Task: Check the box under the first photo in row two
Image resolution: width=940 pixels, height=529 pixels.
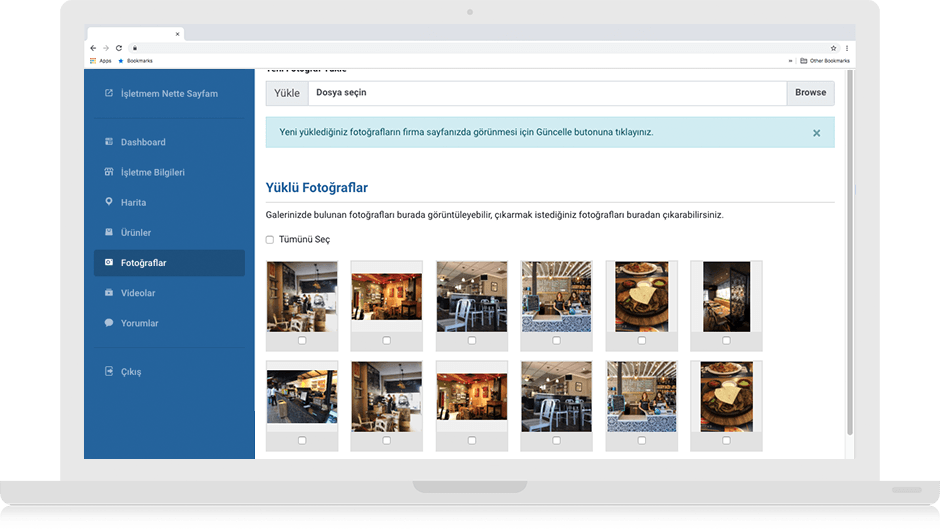Action: 302,440
